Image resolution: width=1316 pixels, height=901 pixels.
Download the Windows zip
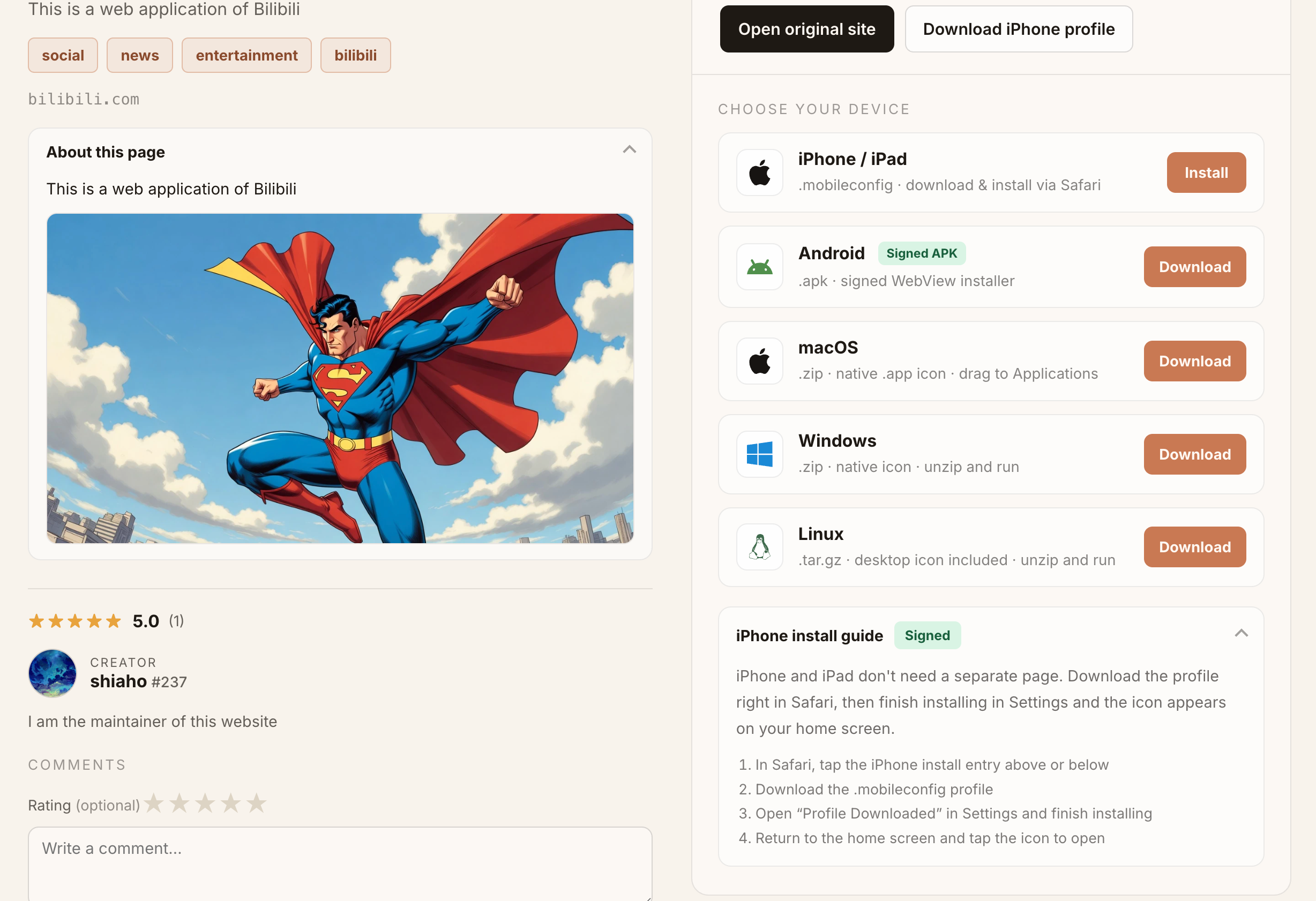click(x=1195, y=454)
